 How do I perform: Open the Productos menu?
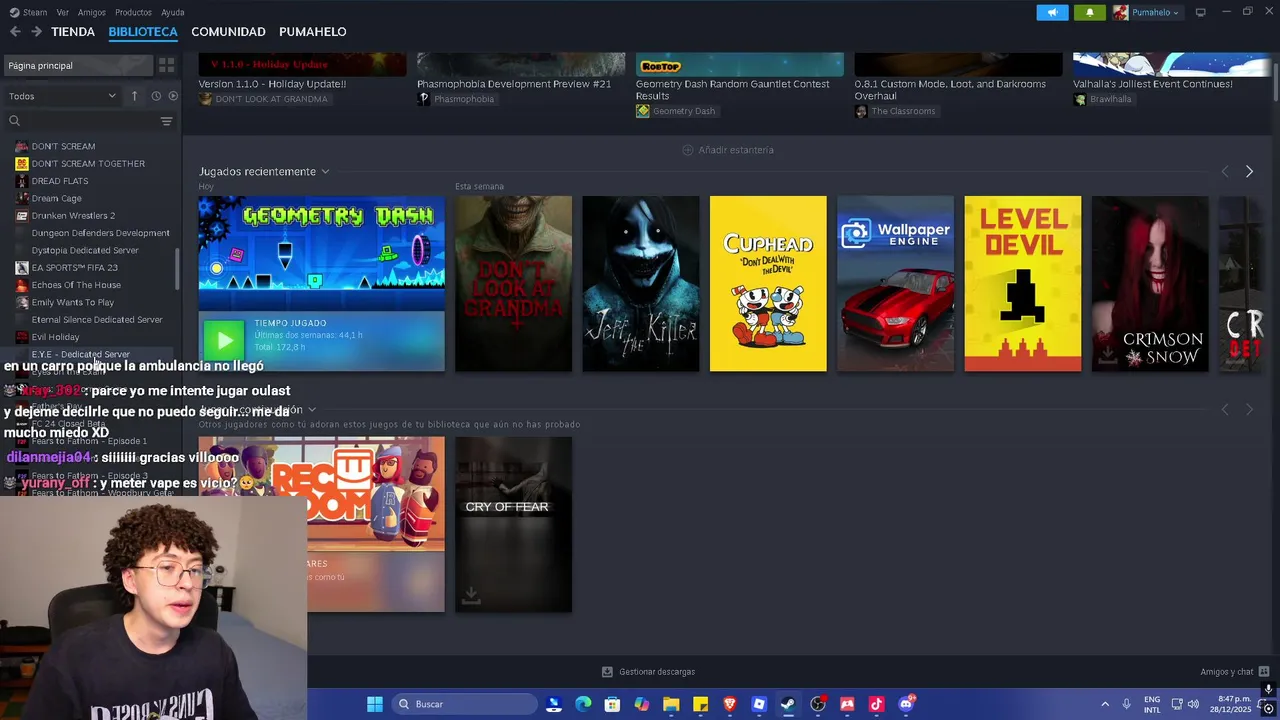point(133,12)
